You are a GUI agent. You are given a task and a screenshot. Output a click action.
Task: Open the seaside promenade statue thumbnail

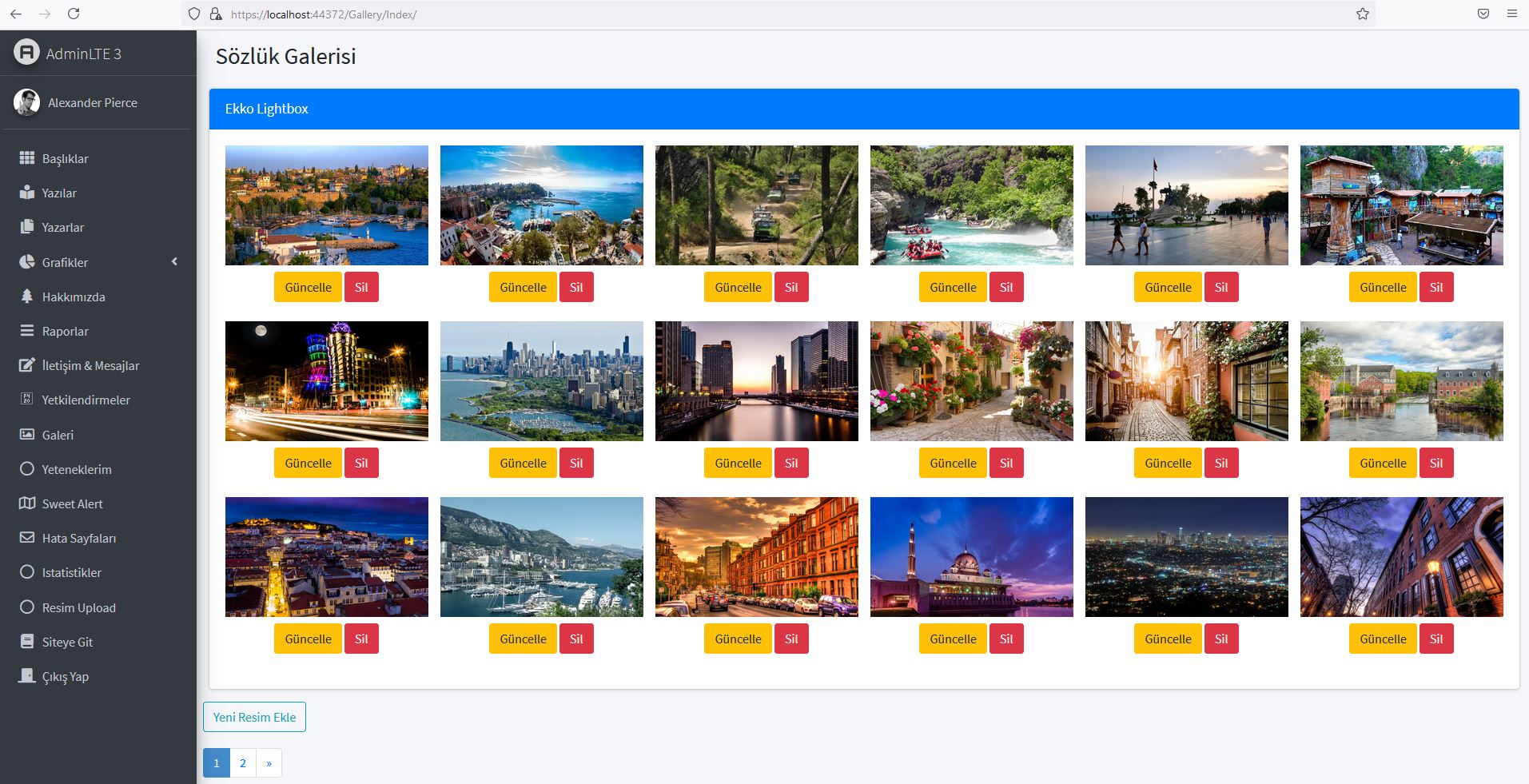coord(1187,205)
